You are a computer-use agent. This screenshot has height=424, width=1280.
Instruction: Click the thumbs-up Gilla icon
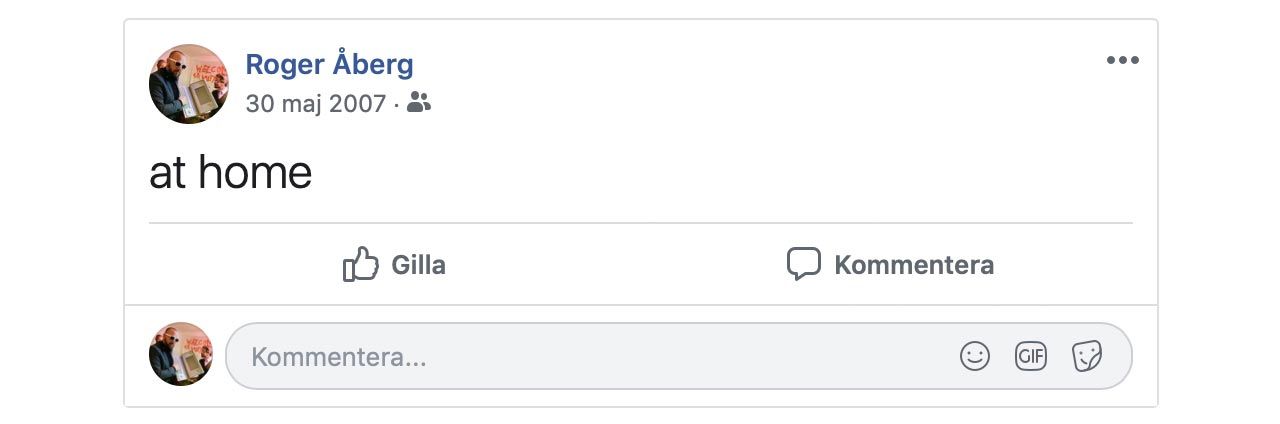[x=360, y=265]
